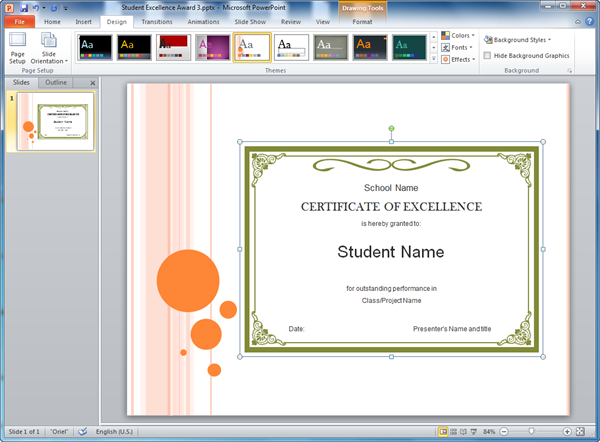Click the zoom in plus button
The image size is (600, 442).
(x=567, y=431)
